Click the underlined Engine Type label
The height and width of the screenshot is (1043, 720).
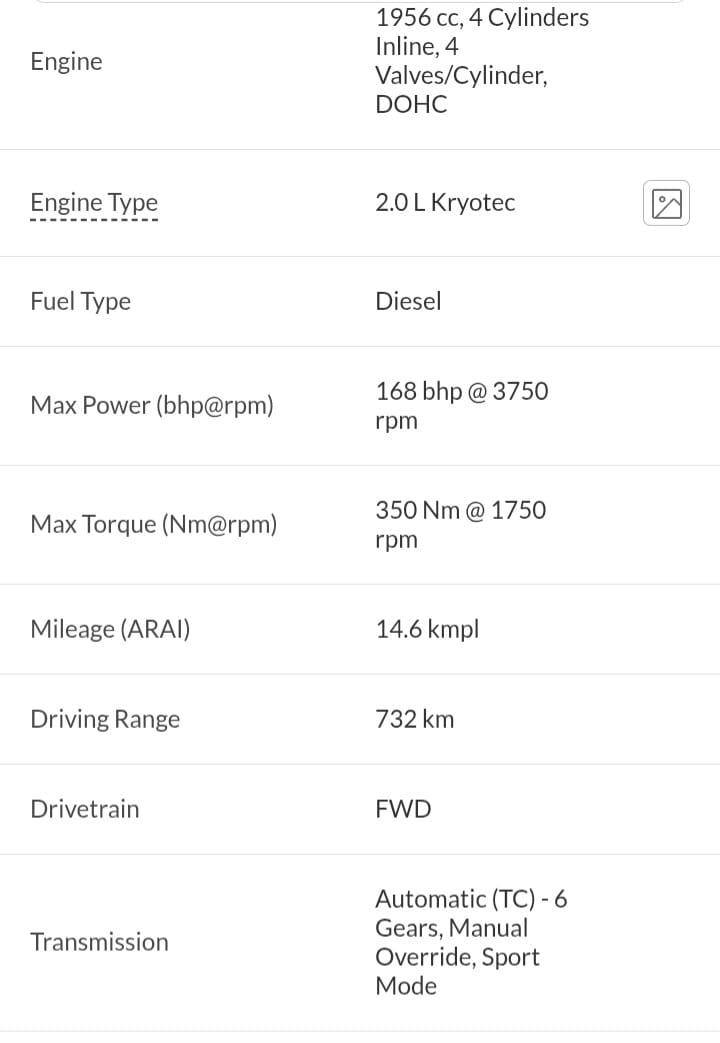tap(94, 202)
